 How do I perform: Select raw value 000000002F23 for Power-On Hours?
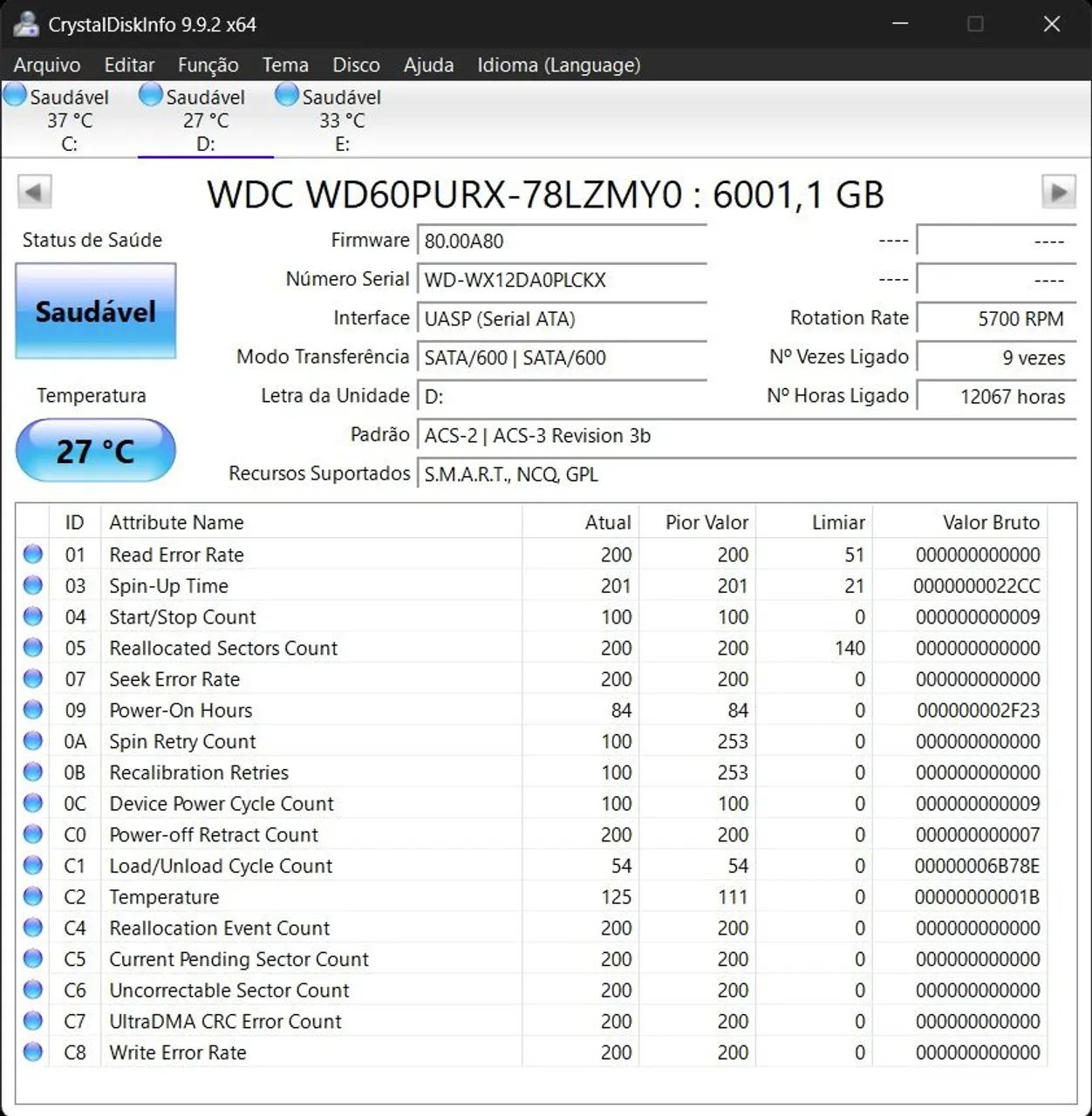pos(978,711)
